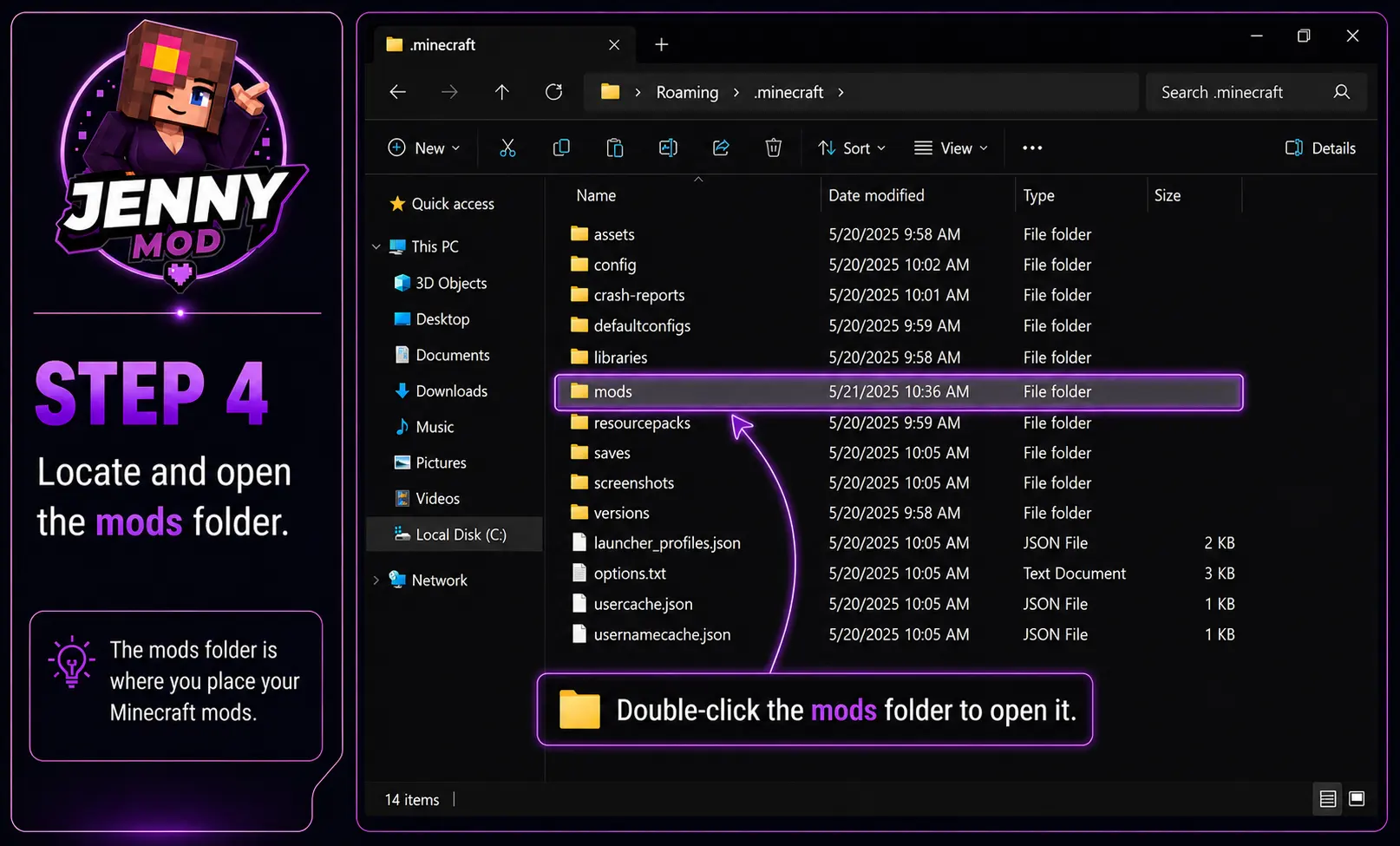Select Documents in the sidebar
The width and height of the screenshot is (1400, 846).
pyautogui.click(x=442, y=355)
